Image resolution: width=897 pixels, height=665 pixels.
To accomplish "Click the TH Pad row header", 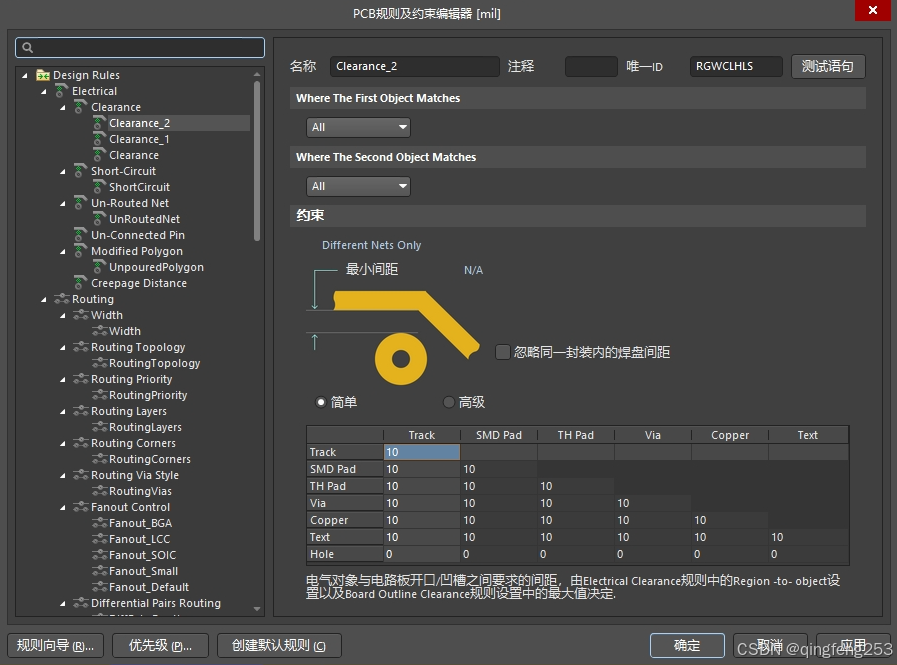I will [x=345, y=486].
